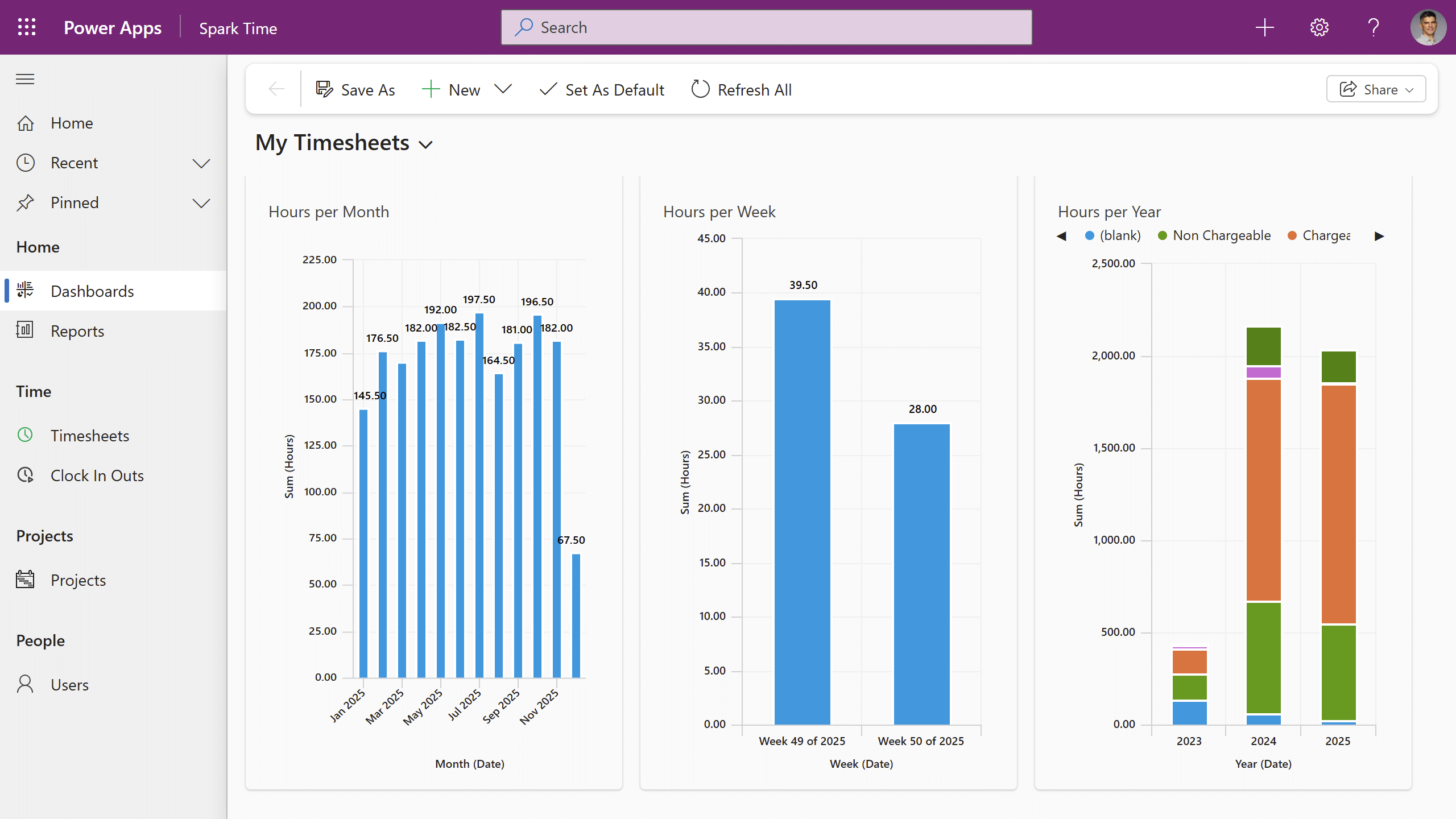Click Set As Default
The width and height of the screenshot is (1456, 819).
coord(601,89)
